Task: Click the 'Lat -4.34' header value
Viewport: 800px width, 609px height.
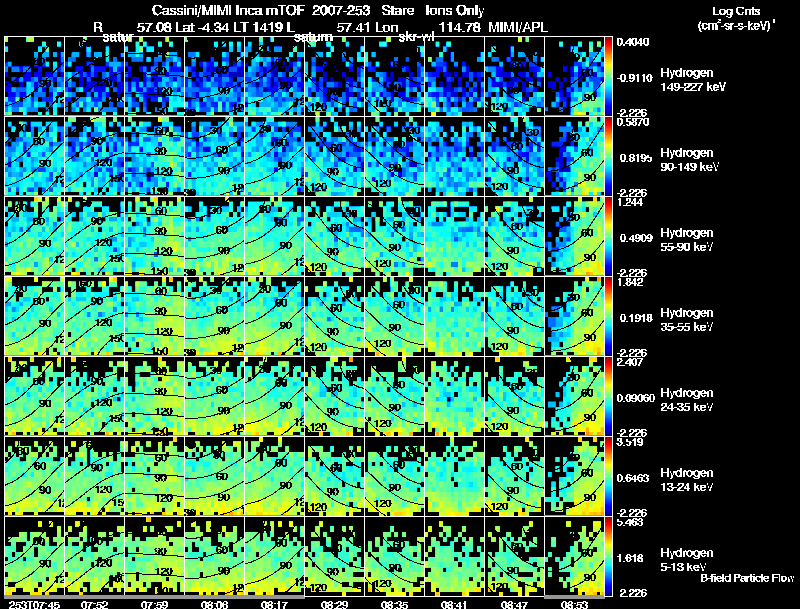Action: coord(202,27)
